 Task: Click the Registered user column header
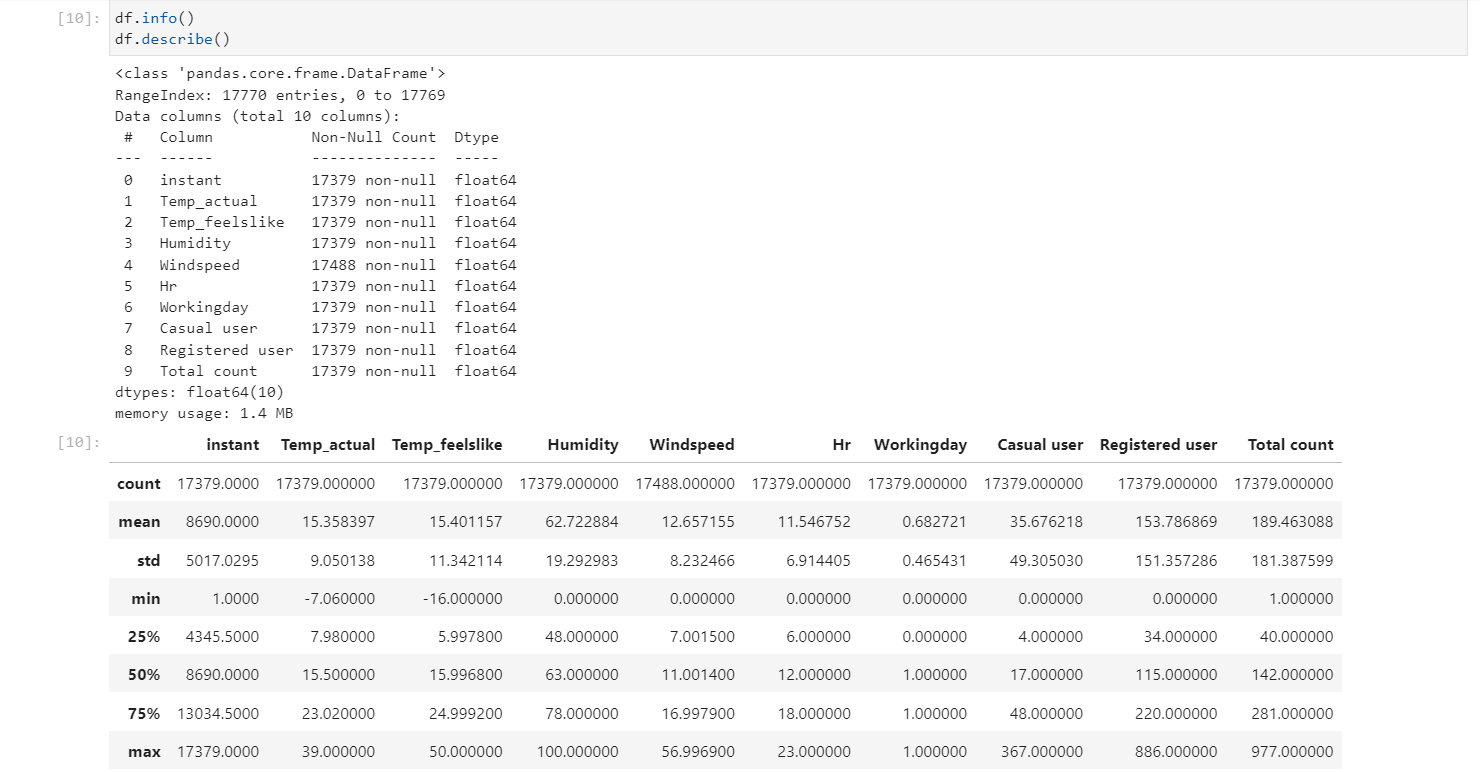pos(1159,444)
